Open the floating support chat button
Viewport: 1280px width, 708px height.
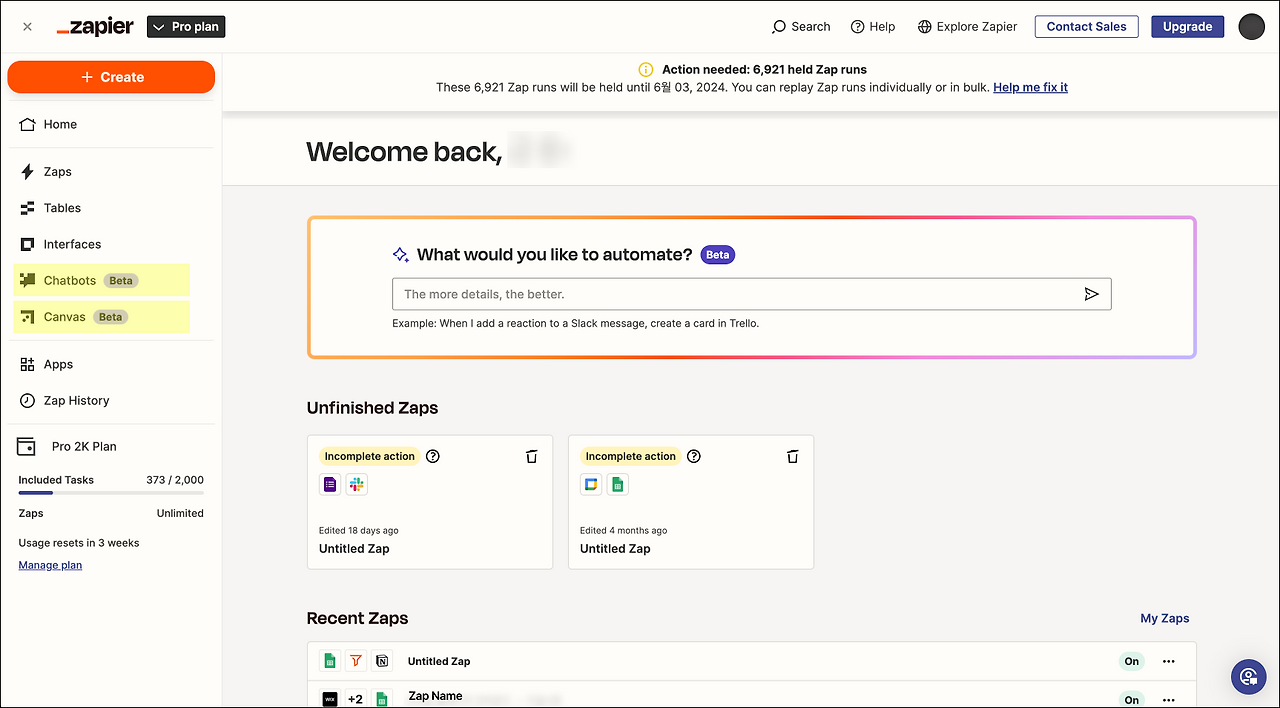(1248, 677)
